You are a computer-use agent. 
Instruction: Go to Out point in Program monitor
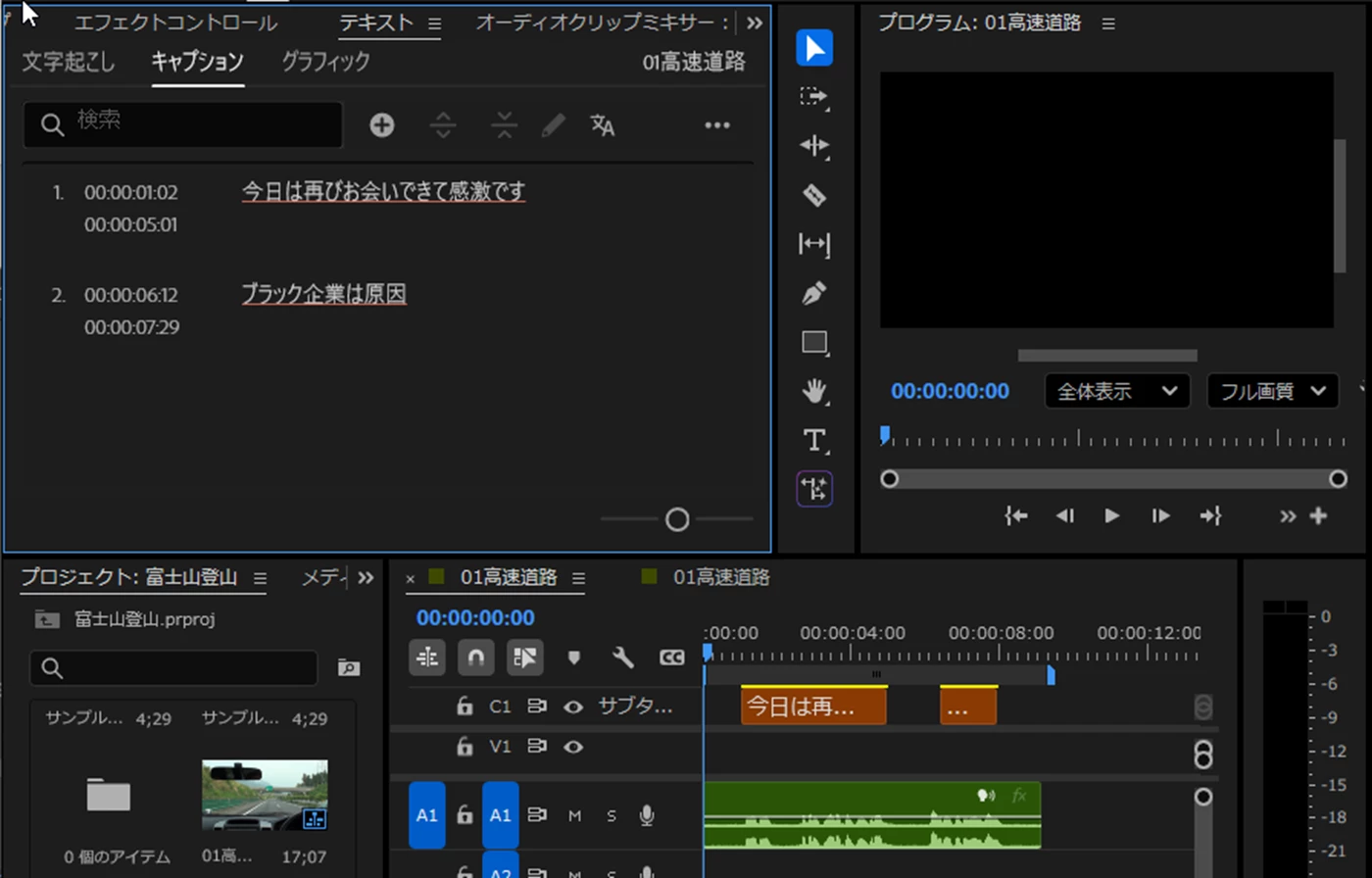1210,515
